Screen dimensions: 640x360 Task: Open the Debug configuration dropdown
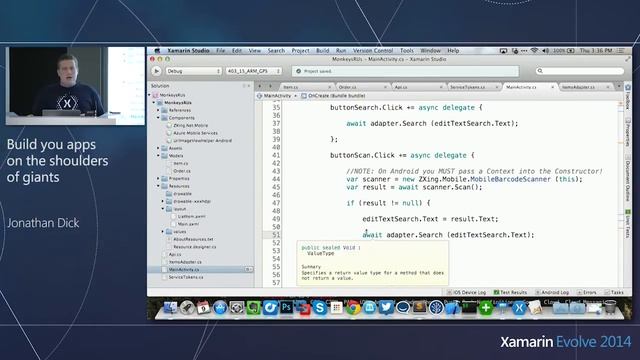pyautogui.click(x=193, y=71)
